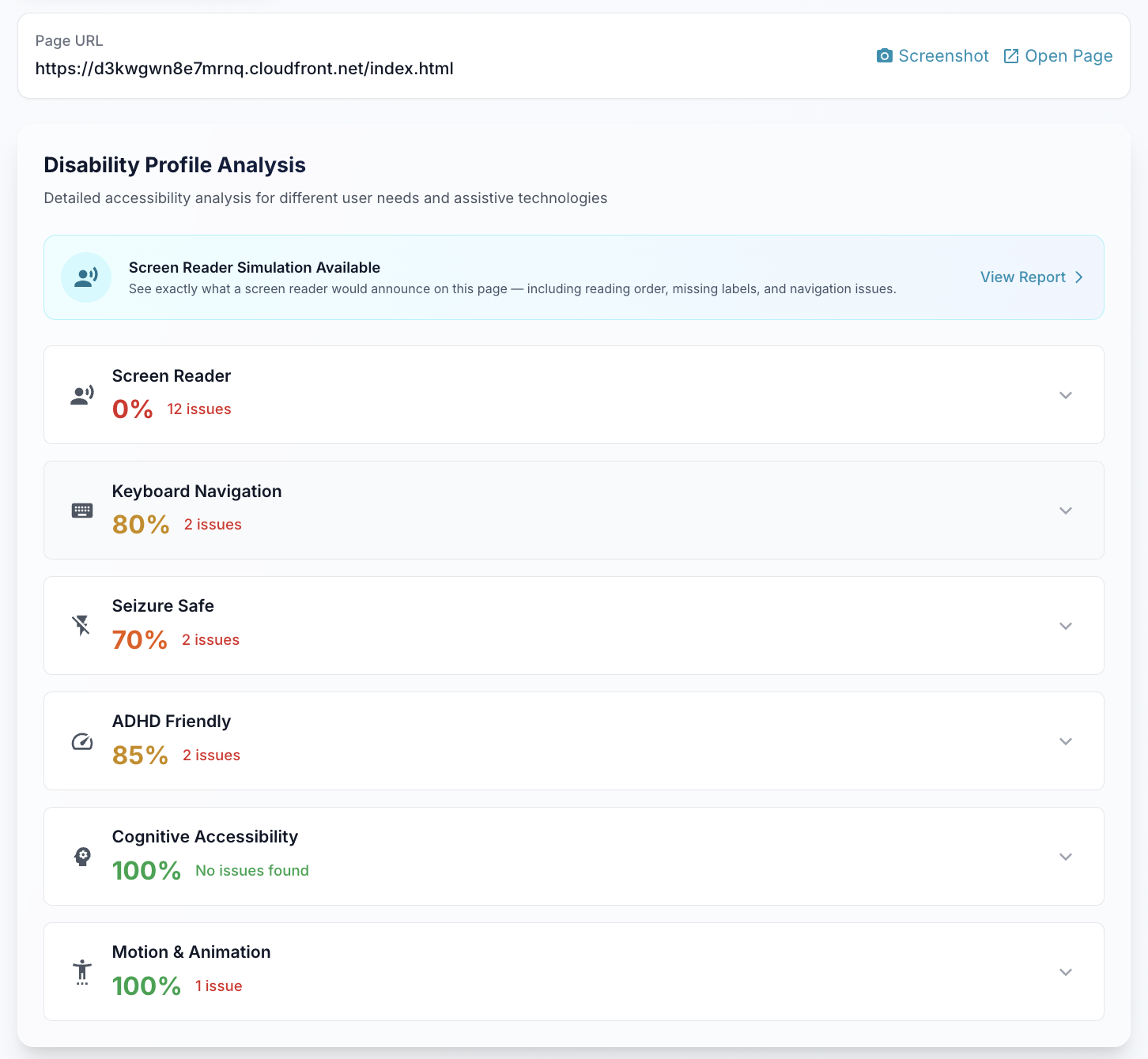Viewport: 1148px width, 1059px height.
Task: Expand the ADHD Friendly chevron
Action: (1066, 741)
